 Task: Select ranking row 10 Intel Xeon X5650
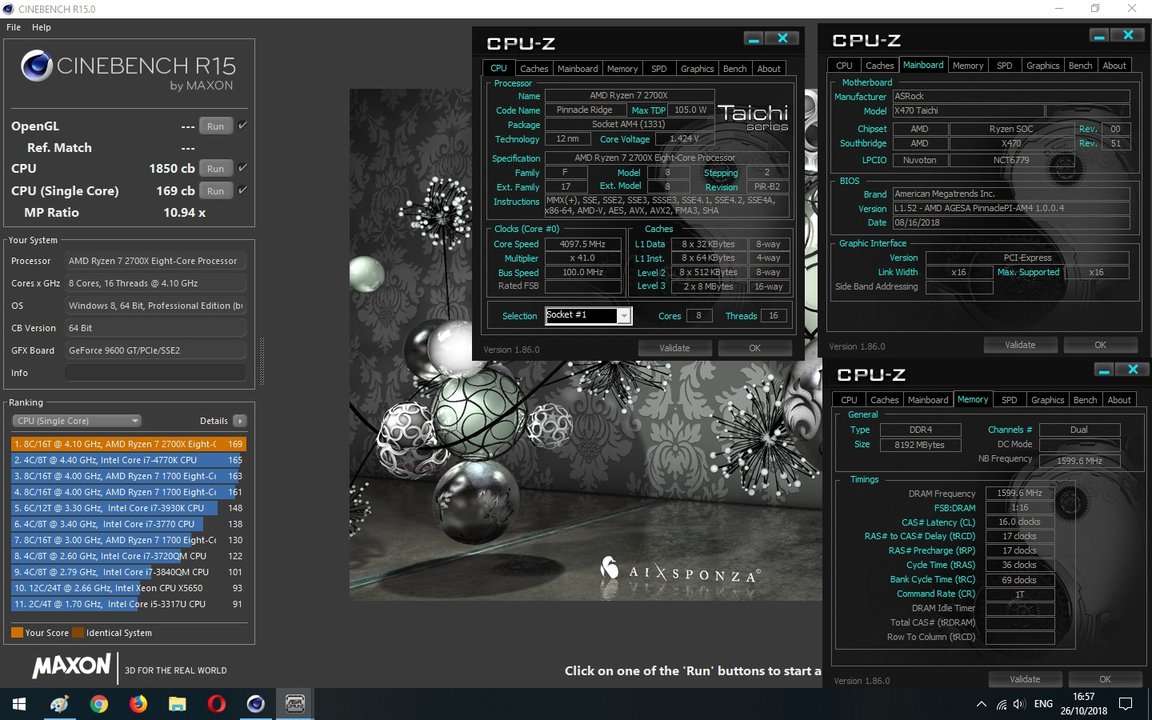pyautogui.click(x=129, y=588)
